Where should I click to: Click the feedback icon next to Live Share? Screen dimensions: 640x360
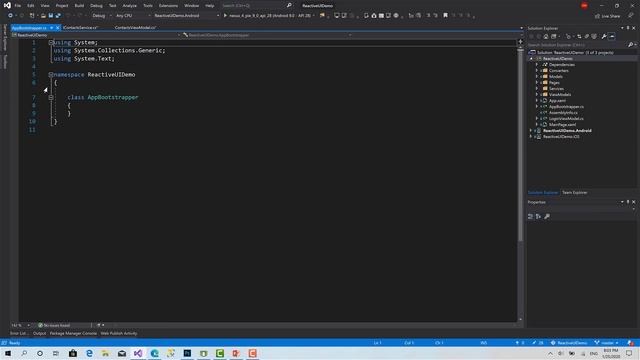click(631, 16)
